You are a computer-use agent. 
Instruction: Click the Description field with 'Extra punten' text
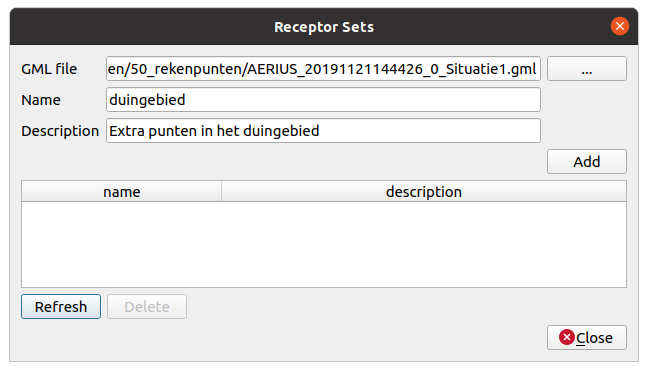pos(323,131)
